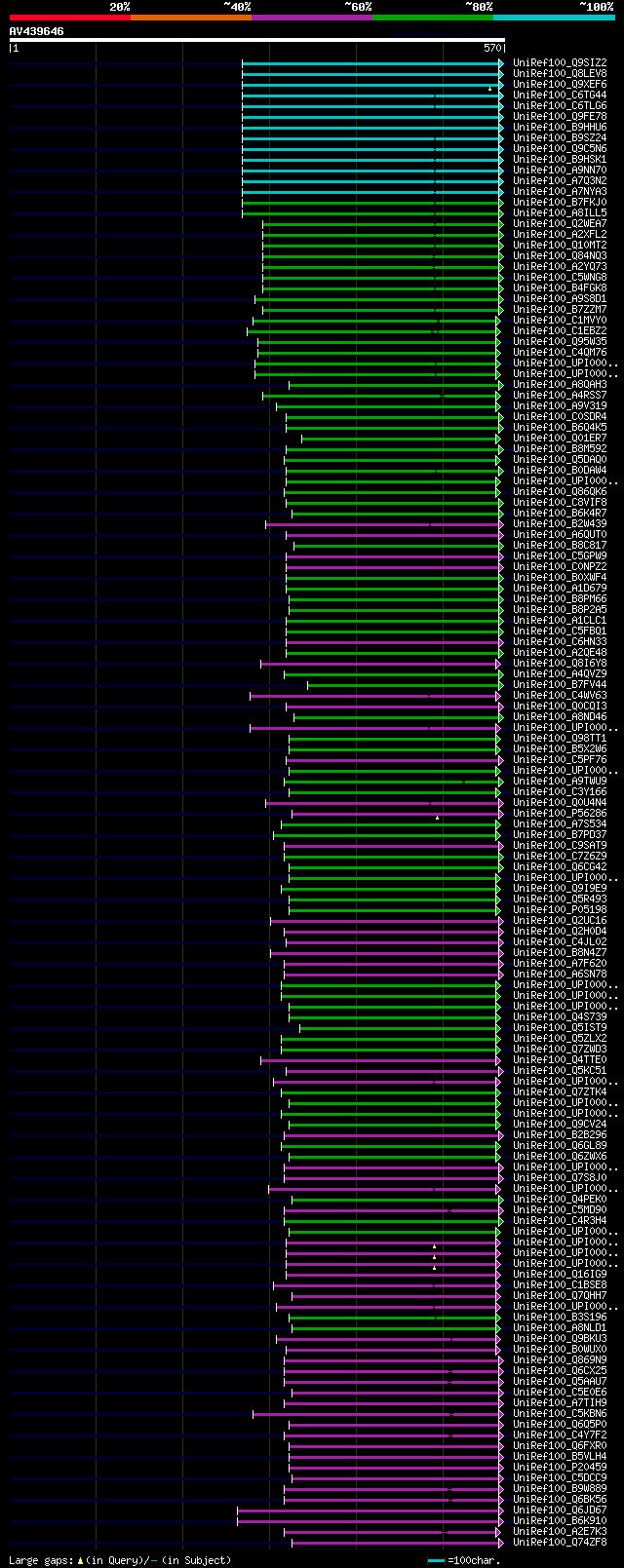
Task: Click the purple alignment bar for UniRef100_B6K910
Action: coord(370,1521)
